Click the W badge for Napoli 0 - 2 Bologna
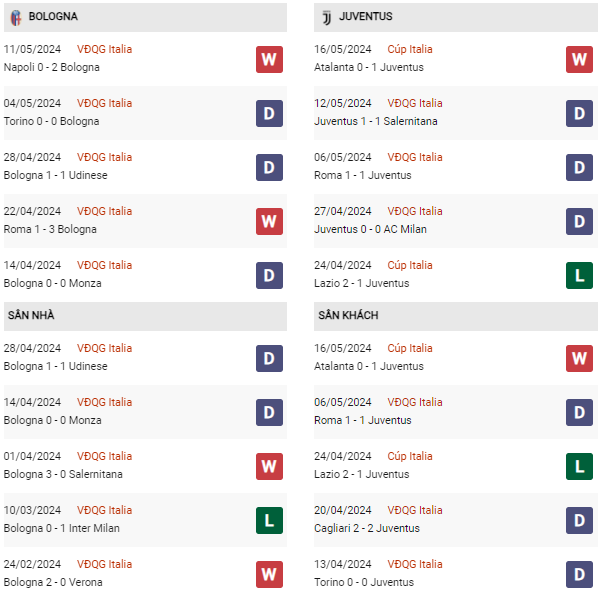Screen dimensions: 600x595 (269, 59)
